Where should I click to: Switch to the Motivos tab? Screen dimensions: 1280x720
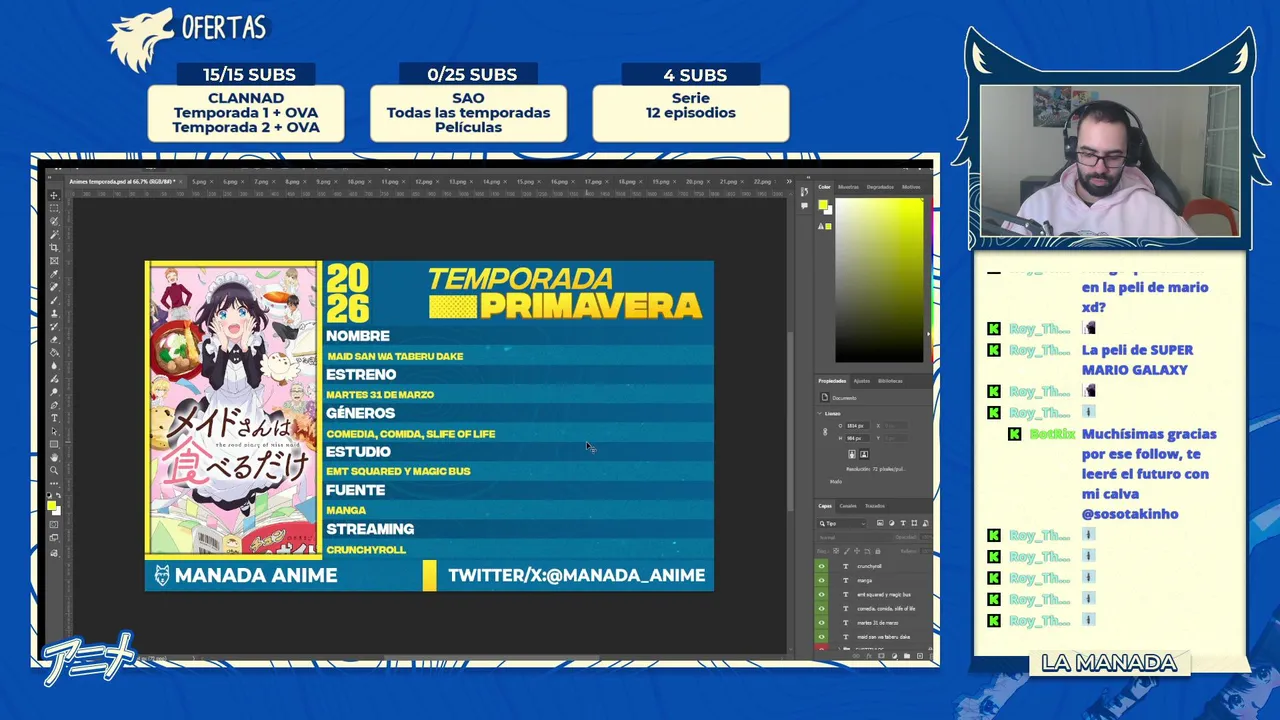(x=911, y=187)
